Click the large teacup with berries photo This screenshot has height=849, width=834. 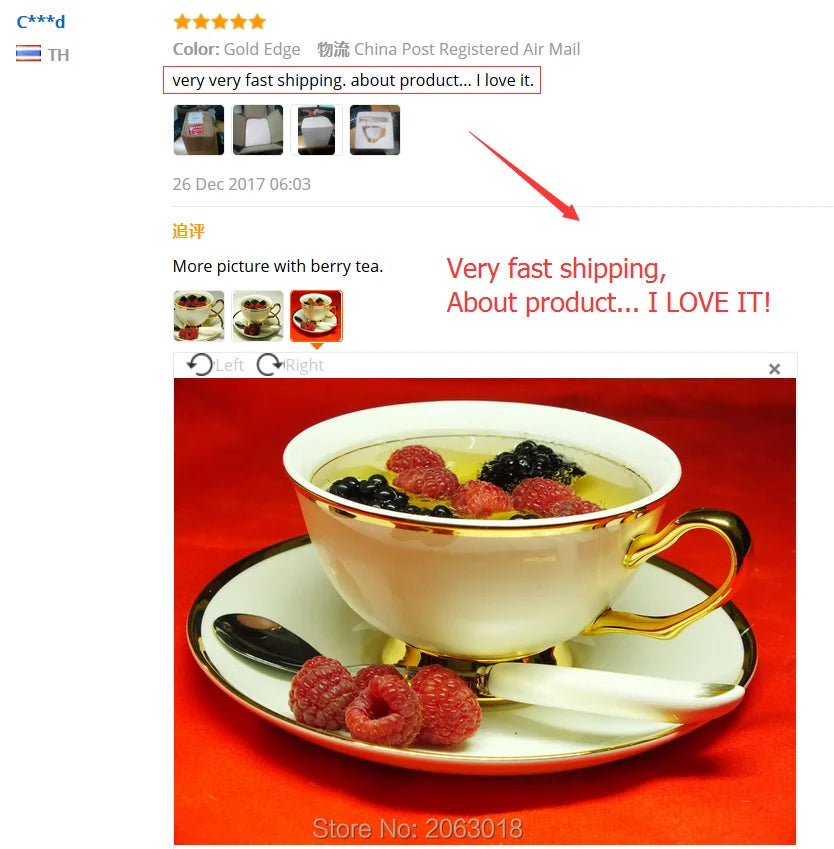pos(485,611)
